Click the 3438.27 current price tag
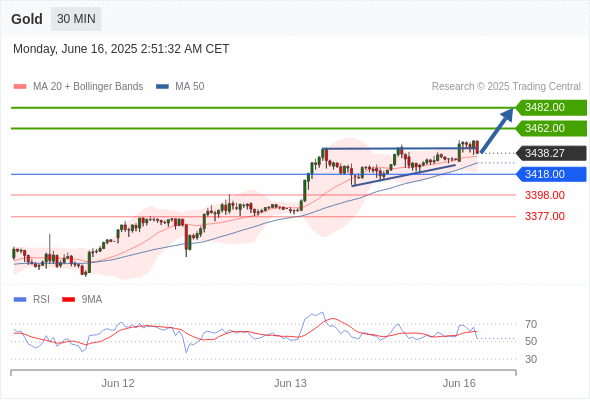The width and height of the screenshot is (590, 400). point(551,153)
